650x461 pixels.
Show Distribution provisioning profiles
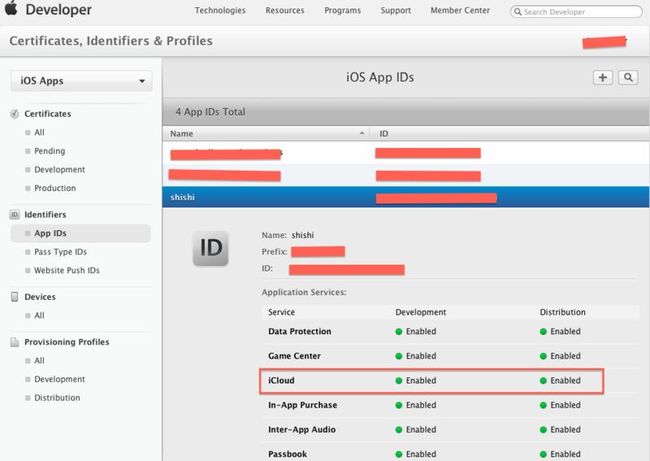point(57,398)
